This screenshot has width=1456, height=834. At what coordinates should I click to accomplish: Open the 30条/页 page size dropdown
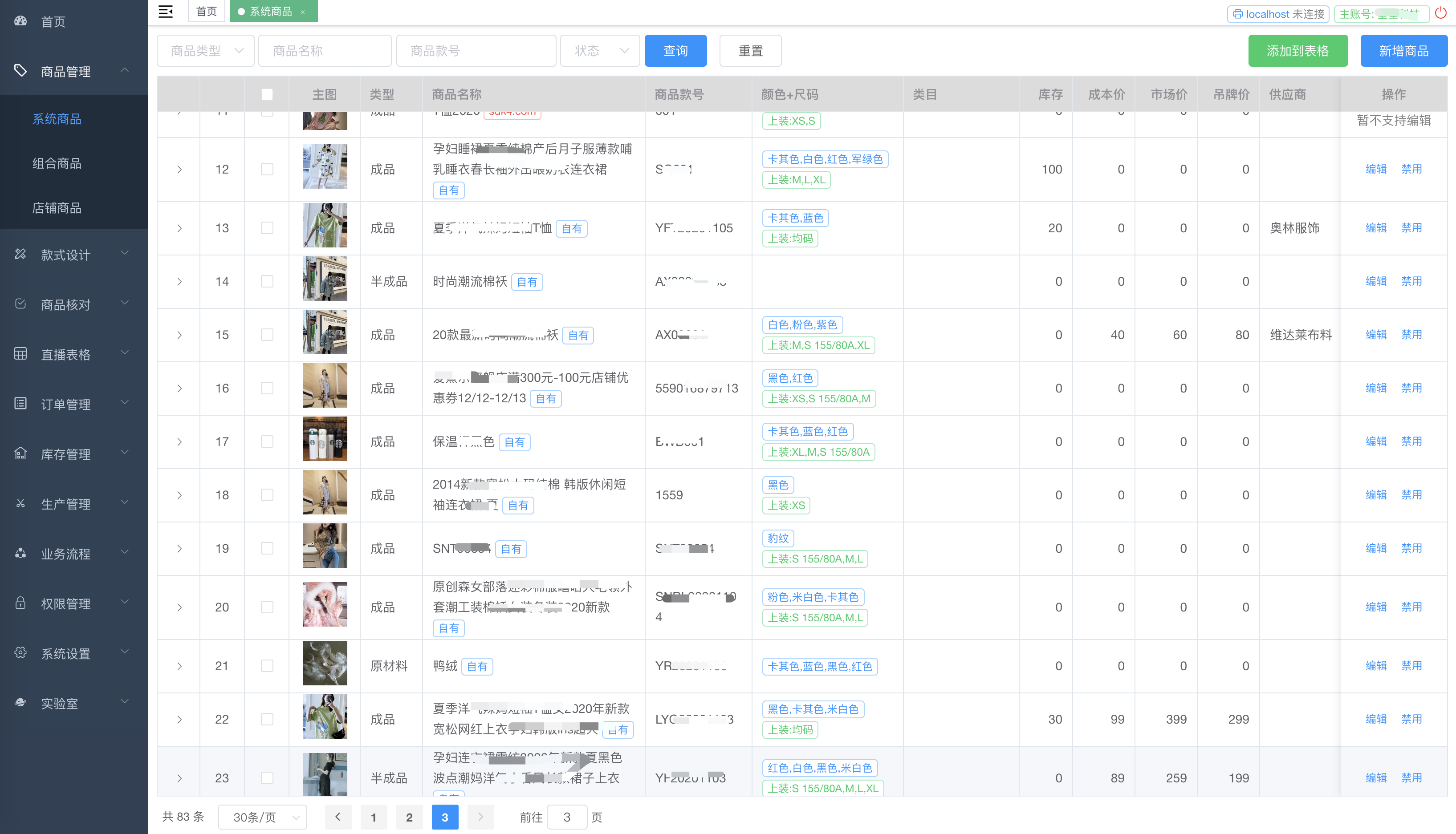point(263,817)
